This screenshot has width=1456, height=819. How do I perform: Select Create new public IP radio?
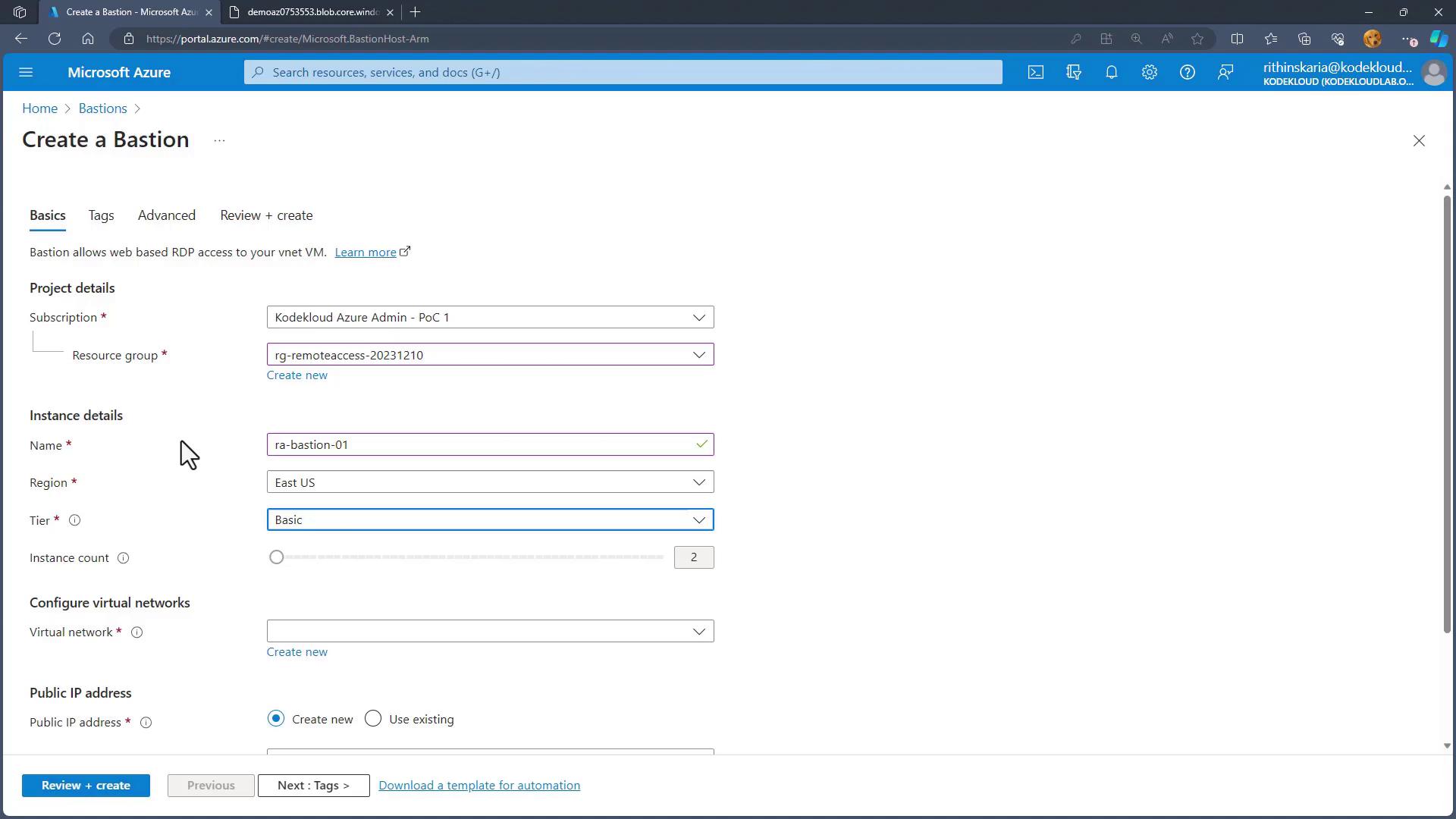point(276,719)
